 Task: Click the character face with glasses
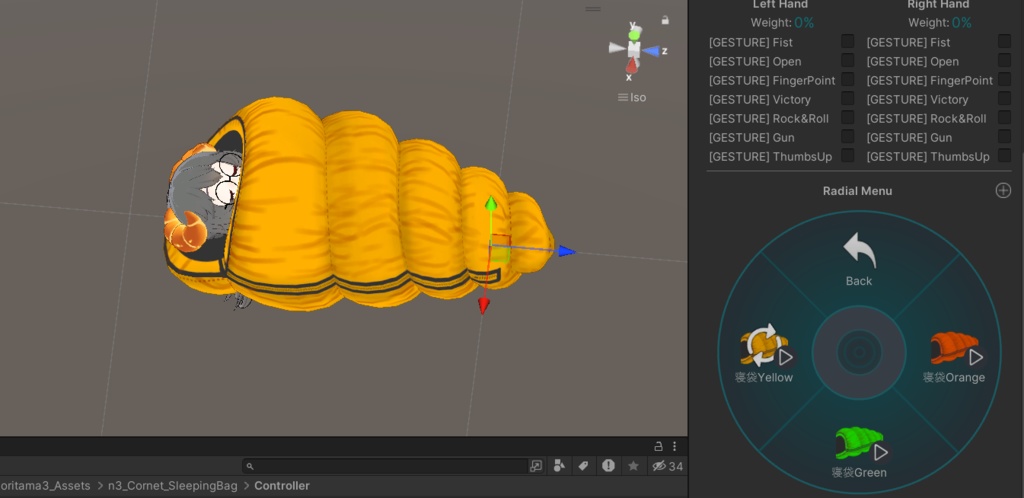(227, 181)
